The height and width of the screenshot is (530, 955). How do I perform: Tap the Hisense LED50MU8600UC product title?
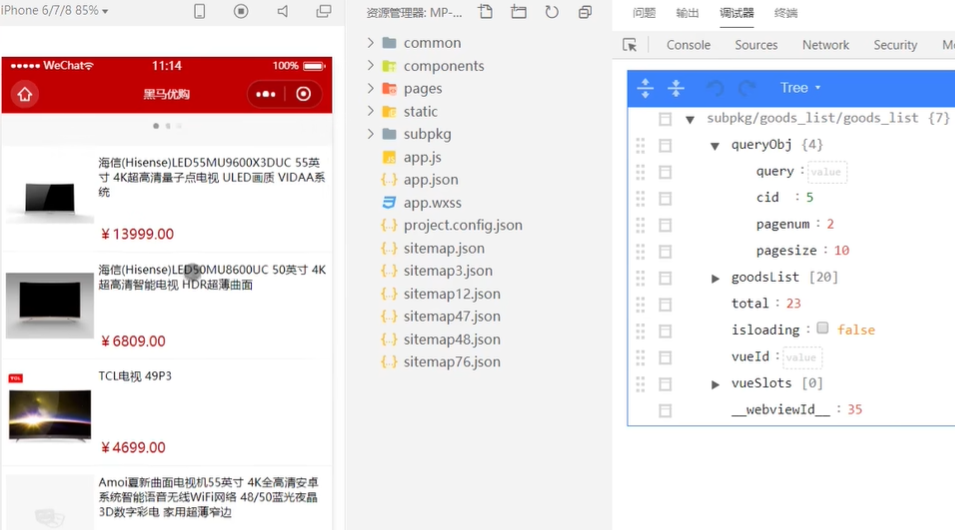pyautogui.click(x=212, y=277)
